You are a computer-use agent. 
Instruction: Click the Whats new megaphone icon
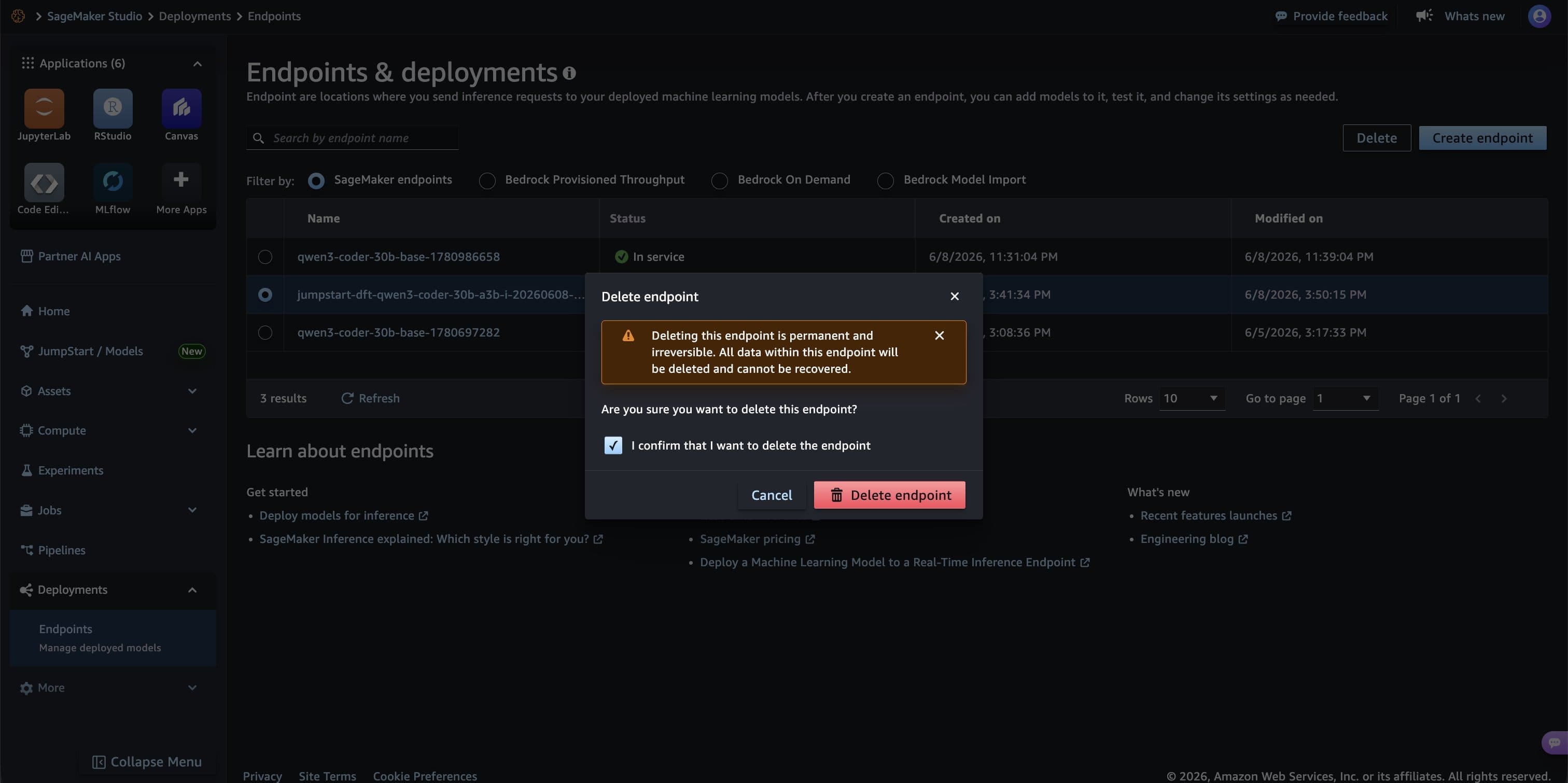tap(1424, 16)
